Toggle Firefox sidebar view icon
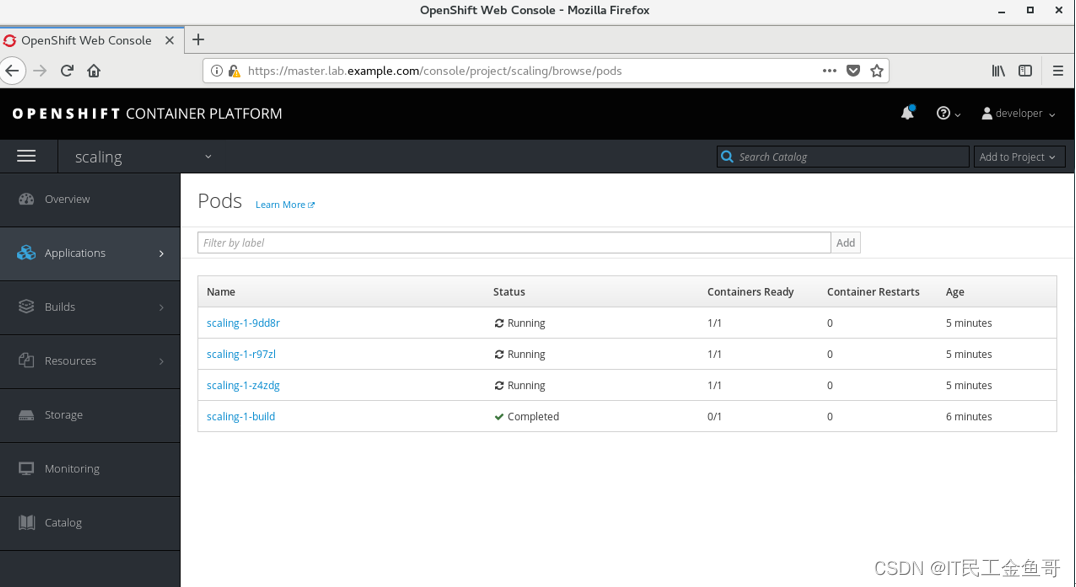 click(x=1025, y=71)
